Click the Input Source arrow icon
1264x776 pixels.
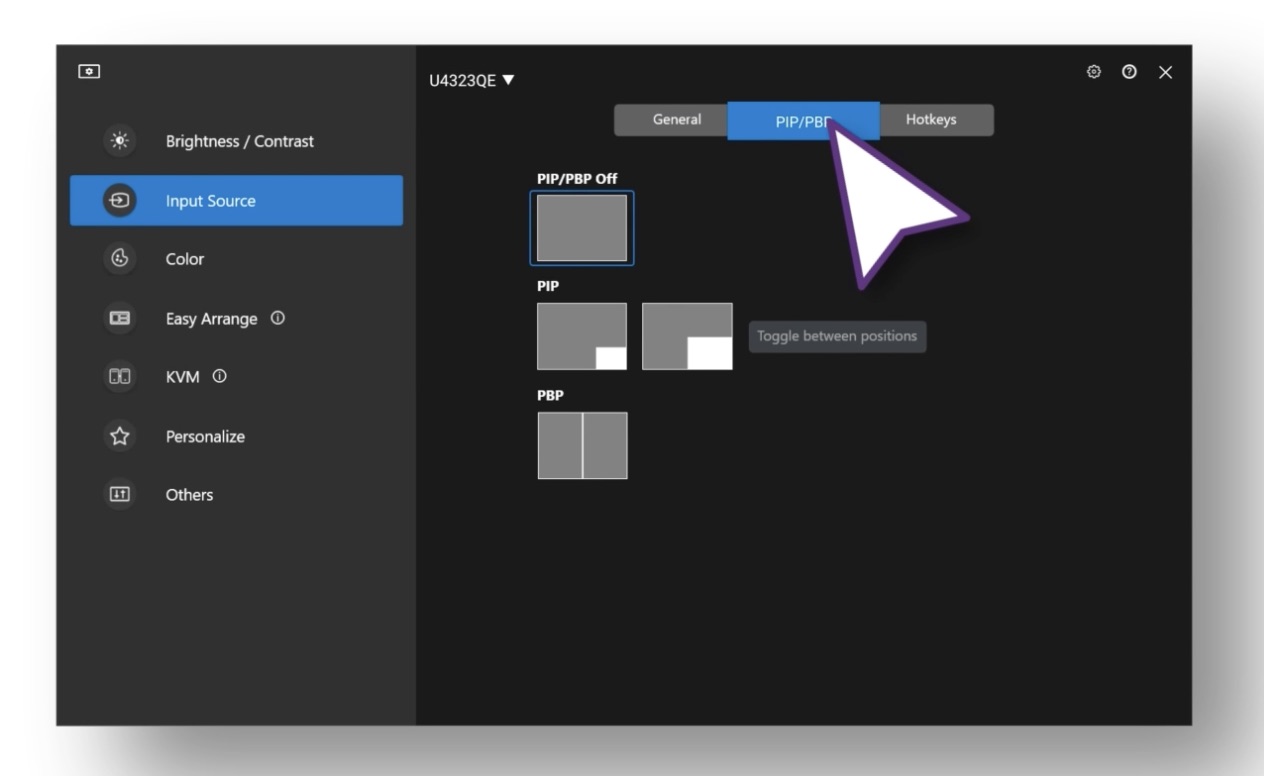click(x=120, y=201)
